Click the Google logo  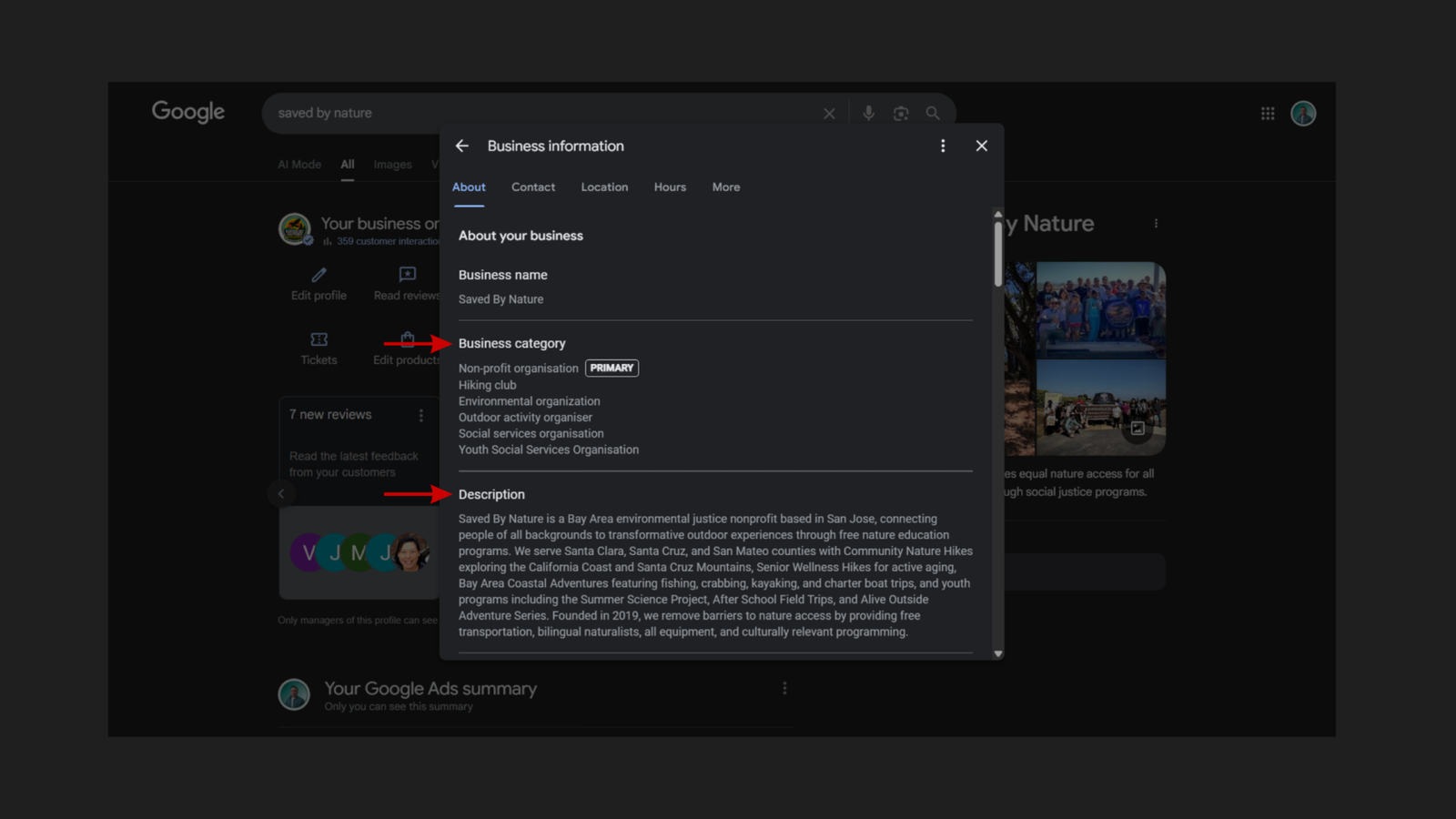click(x=188, y=112)
